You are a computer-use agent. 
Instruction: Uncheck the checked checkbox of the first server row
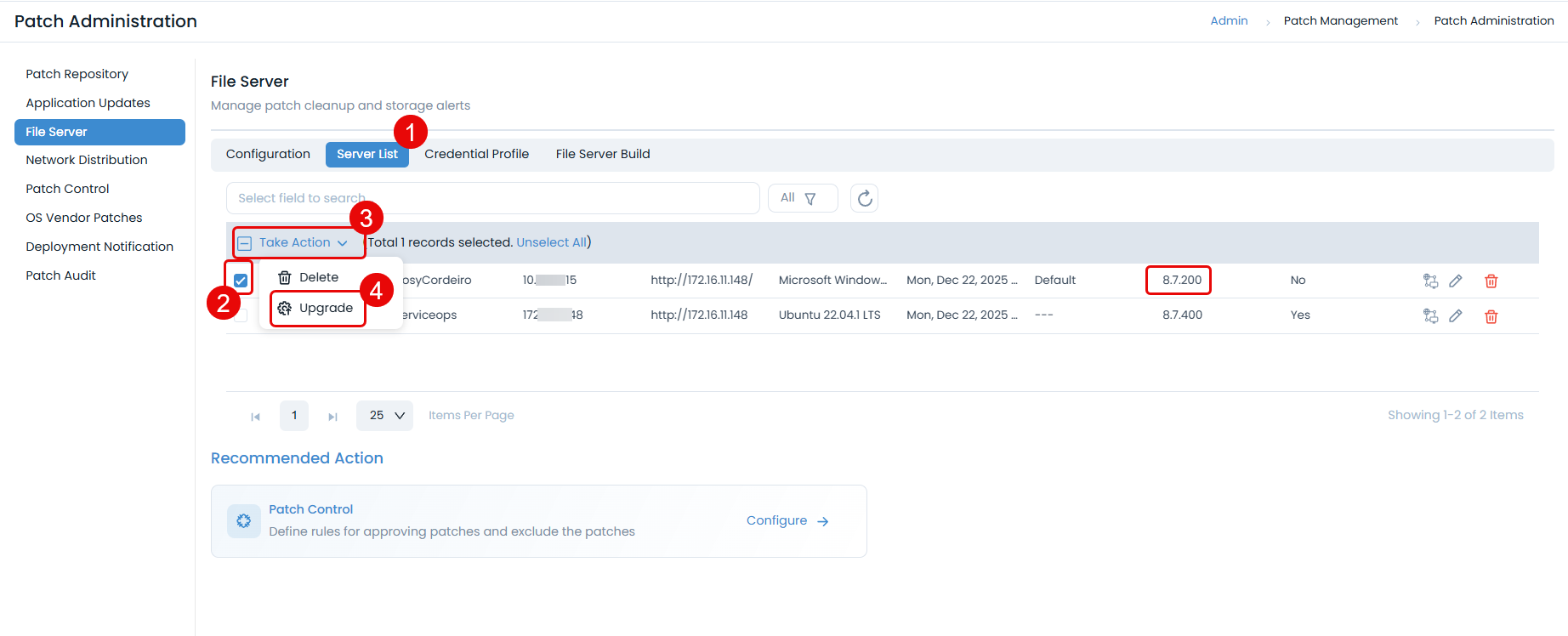[x=241, y=280]
